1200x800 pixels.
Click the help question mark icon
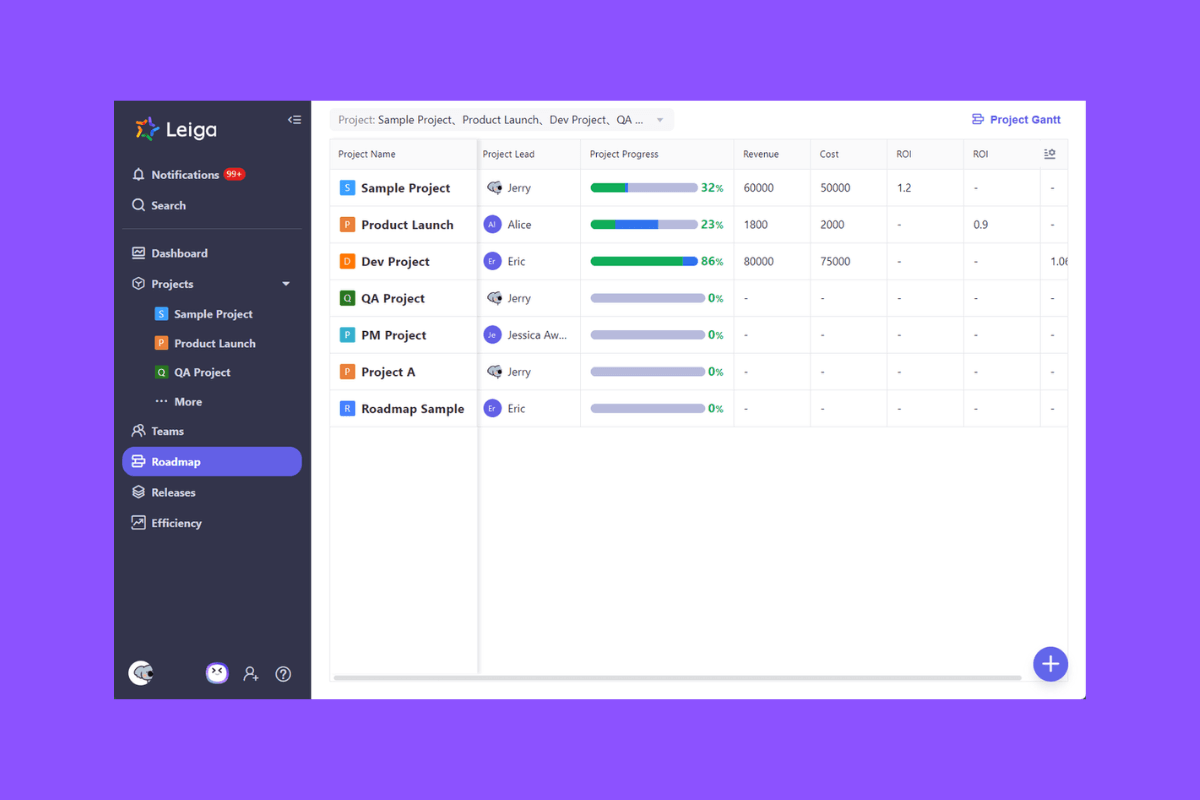pos(283,673)
